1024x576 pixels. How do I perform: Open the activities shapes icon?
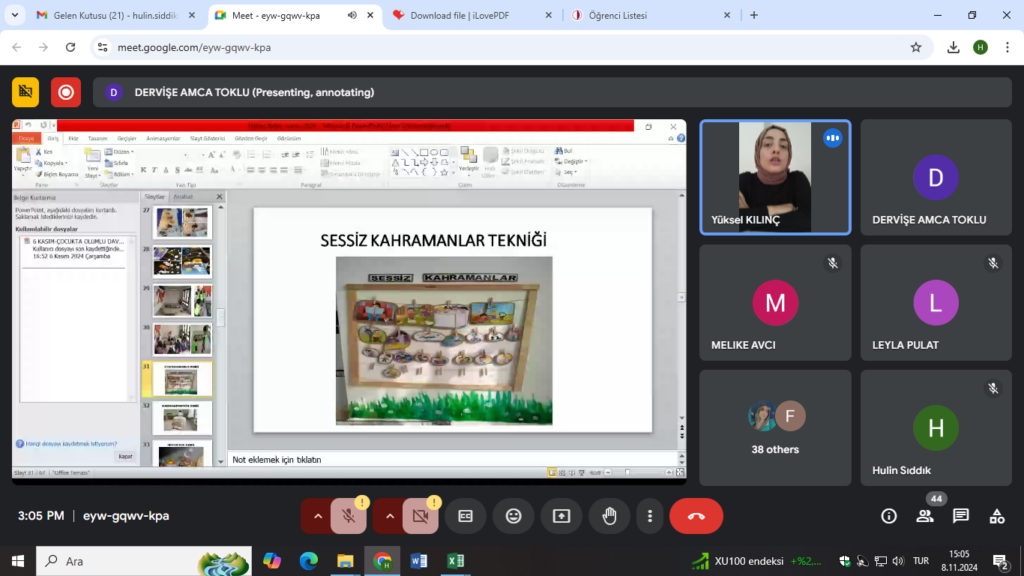click(997, 516)
